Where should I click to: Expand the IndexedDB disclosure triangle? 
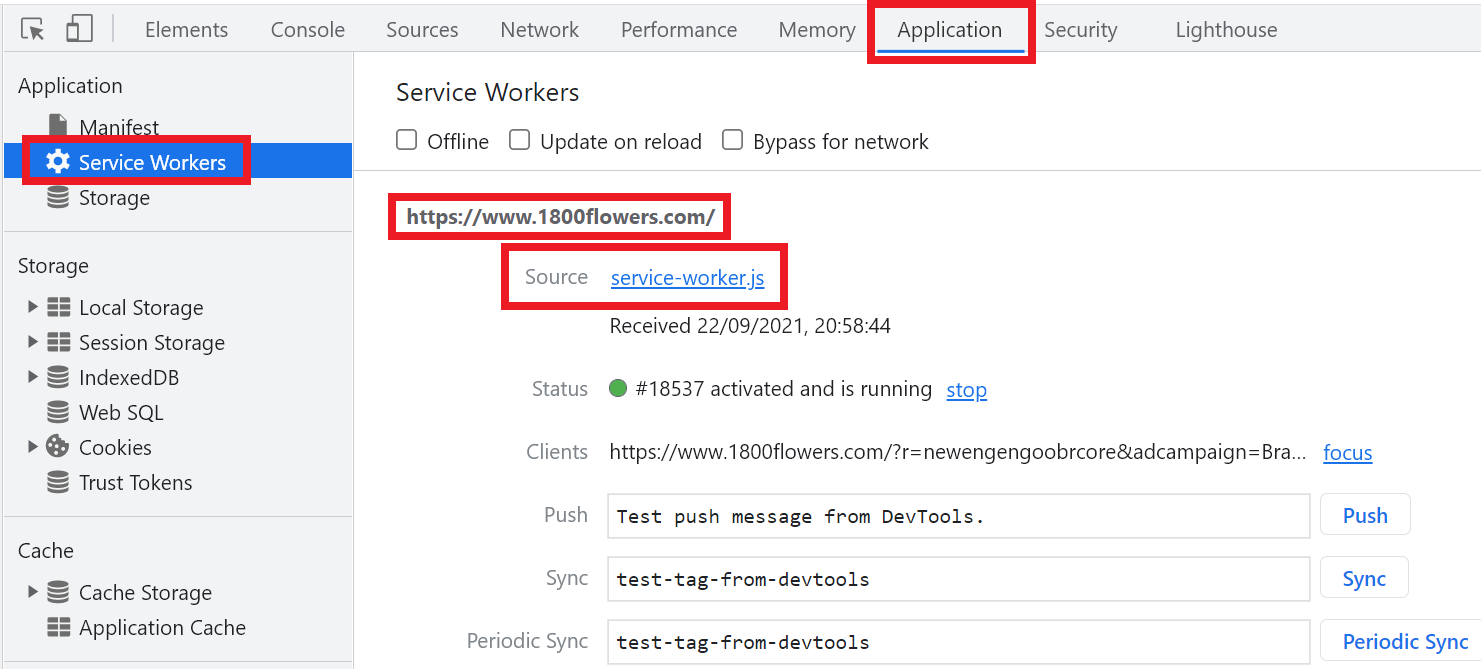(x=33, y=377)
